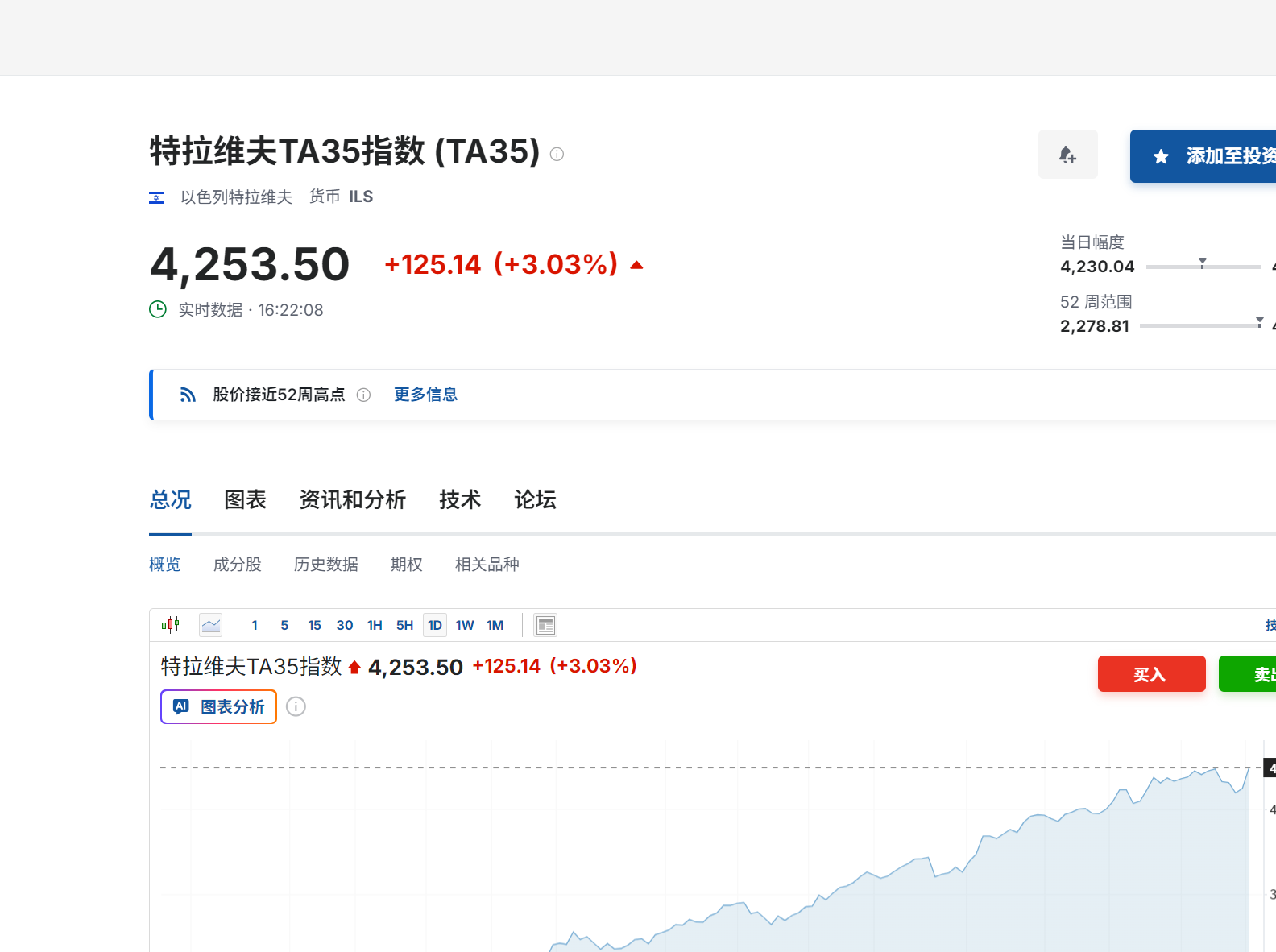Go to 历史数据 sub-tab
The width and height of the screenshot is (1276, 952).
pos(325,565)
